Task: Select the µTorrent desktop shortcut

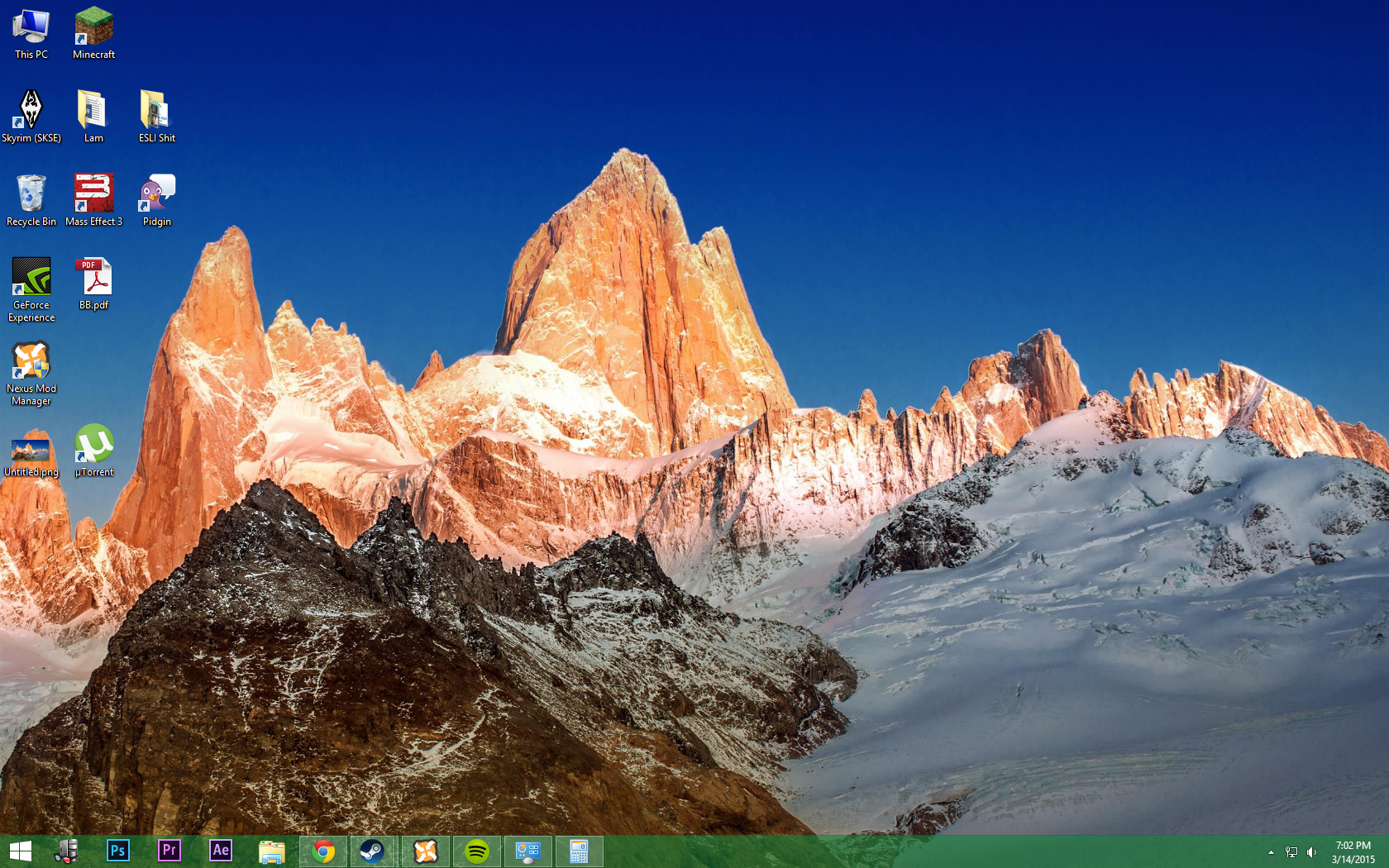Action: 94,451
